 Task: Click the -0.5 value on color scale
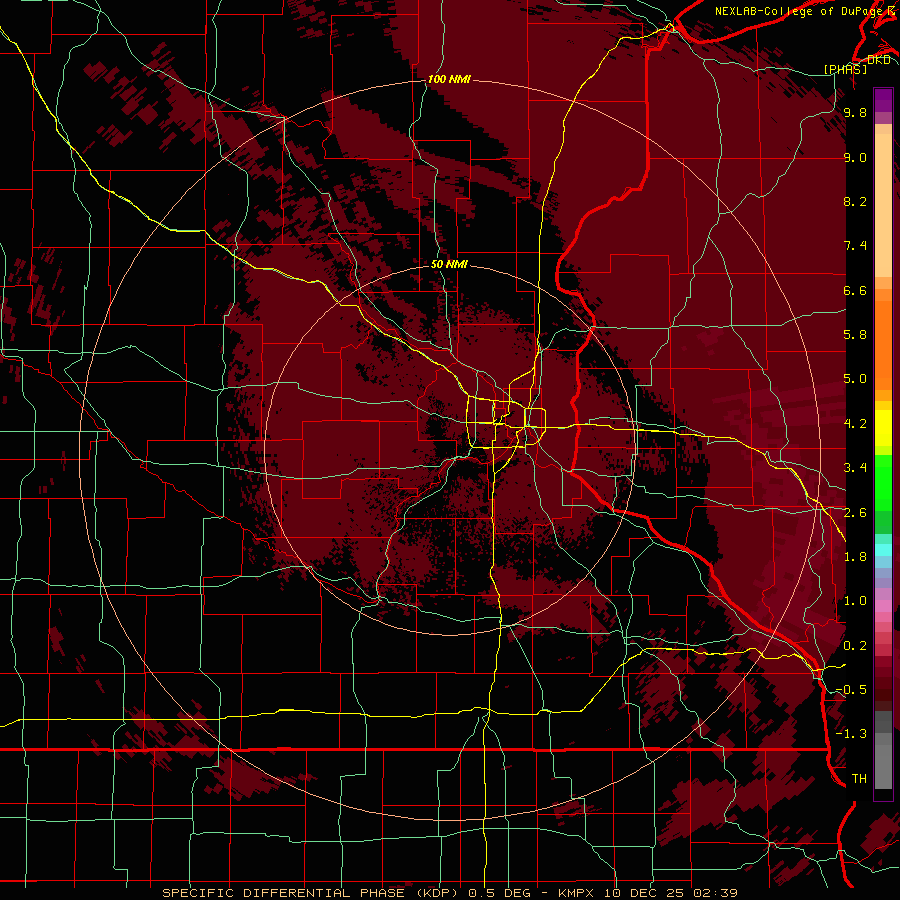click(851, 690)
